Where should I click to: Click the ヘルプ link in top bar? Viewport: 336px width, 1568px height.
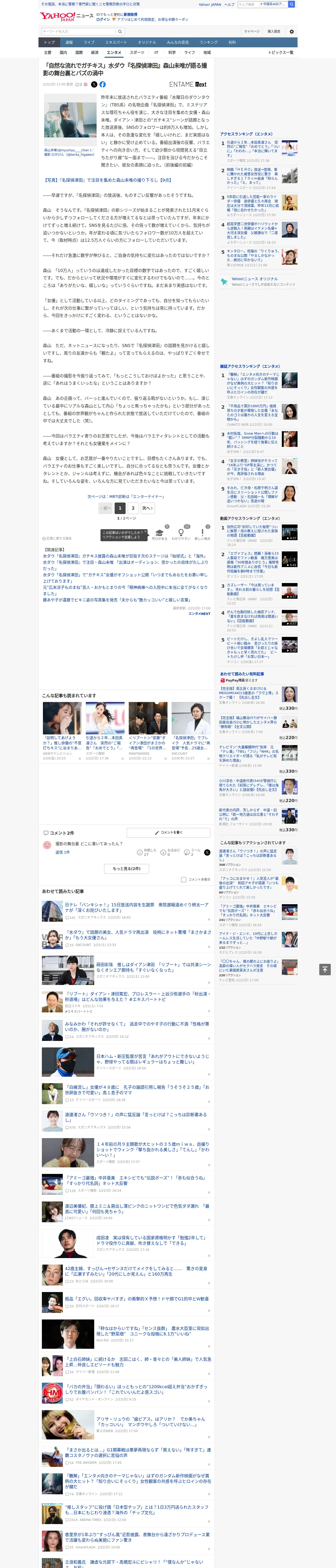[229, 4]
